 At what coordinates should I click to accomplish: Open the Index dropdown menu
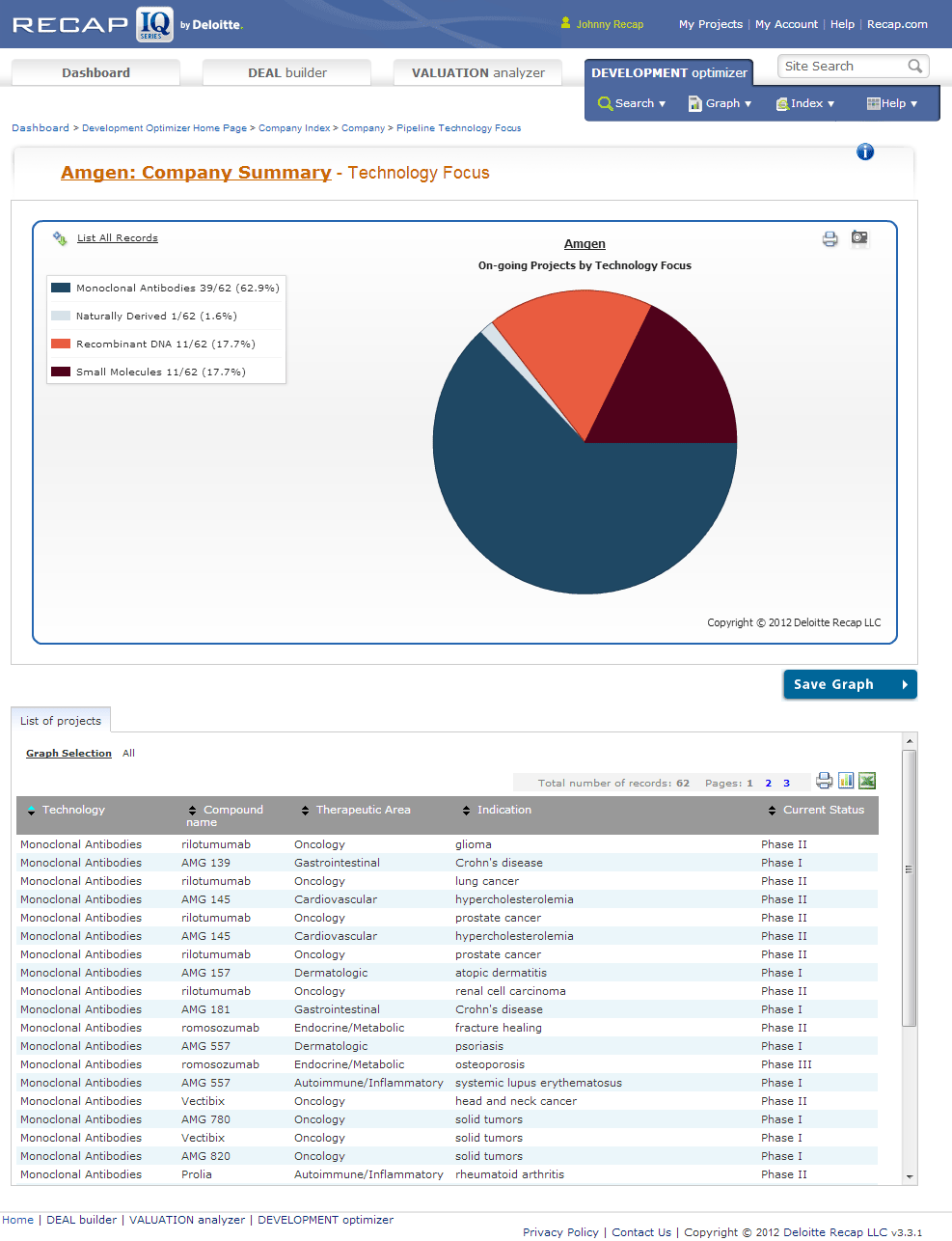805,103
